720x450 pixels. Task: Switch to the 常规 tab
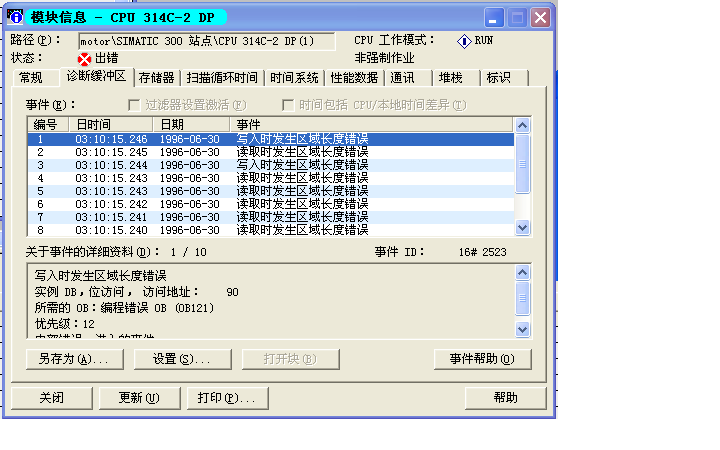coord(36,78)
